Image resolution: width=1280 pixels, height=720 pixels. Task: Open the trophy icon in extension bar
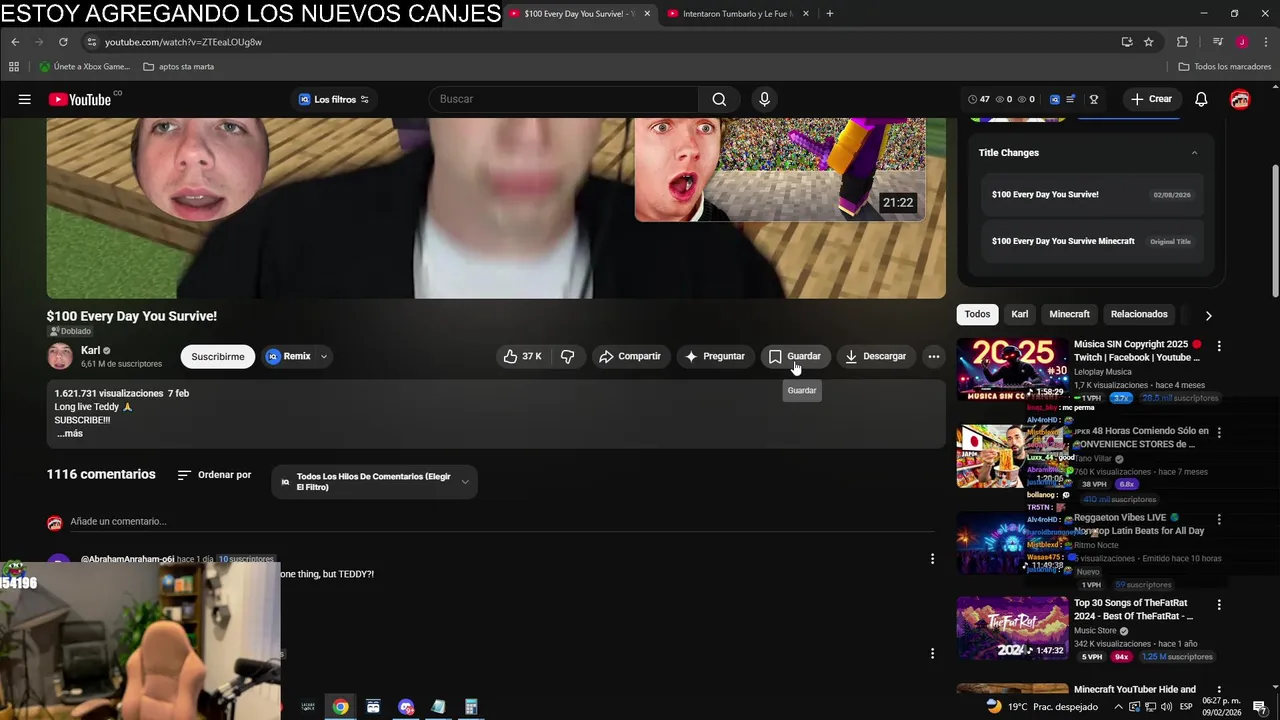[1094, 99]
